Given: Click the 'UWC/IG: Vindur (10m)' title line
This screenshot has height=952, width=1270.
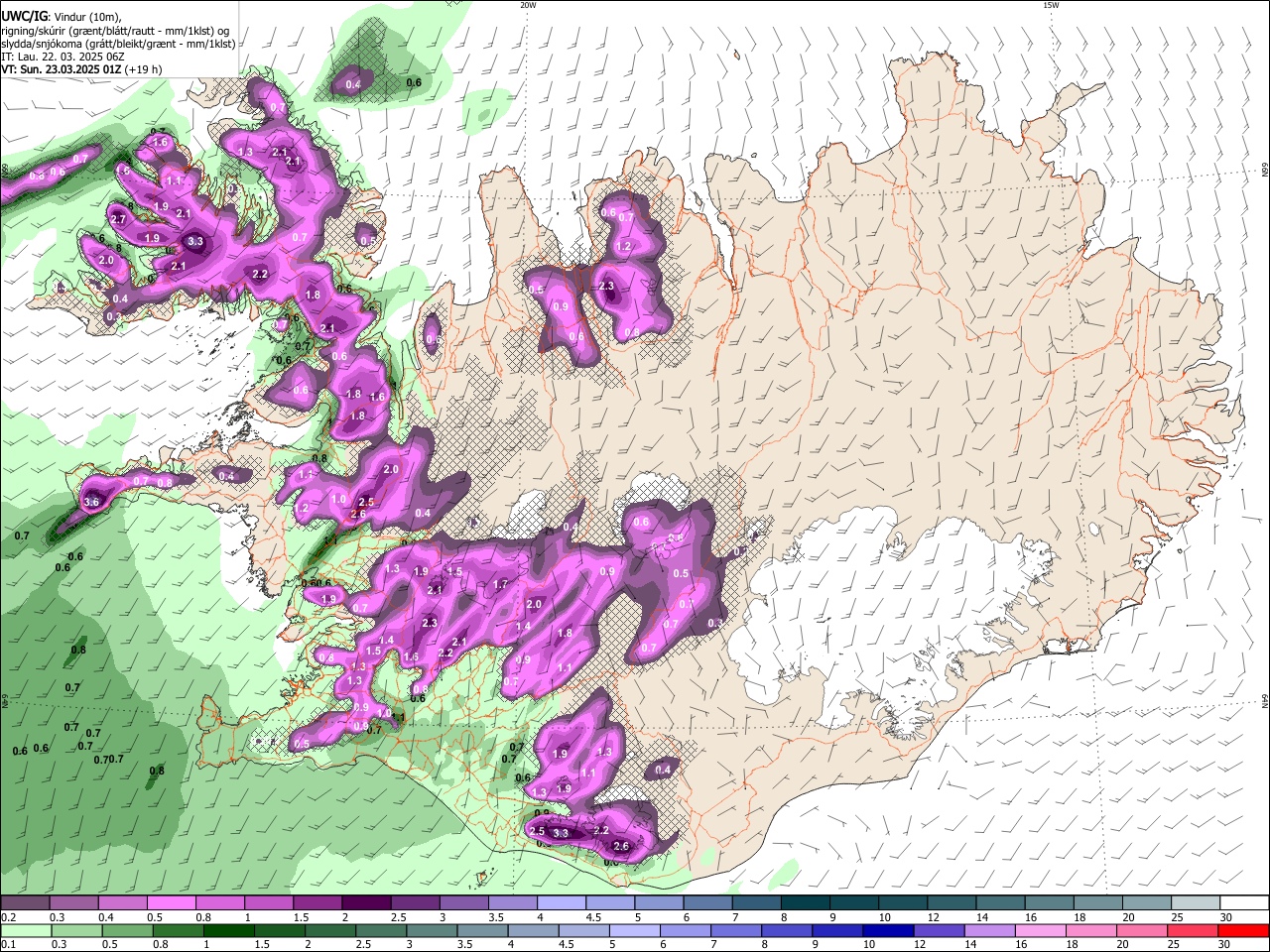Looking at the screenshot, I should point(61,17).
